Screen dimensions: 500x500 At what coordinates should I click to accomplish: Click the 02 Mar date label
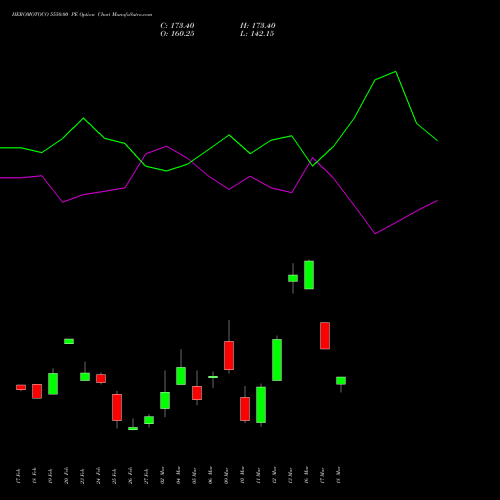point(162,475)
